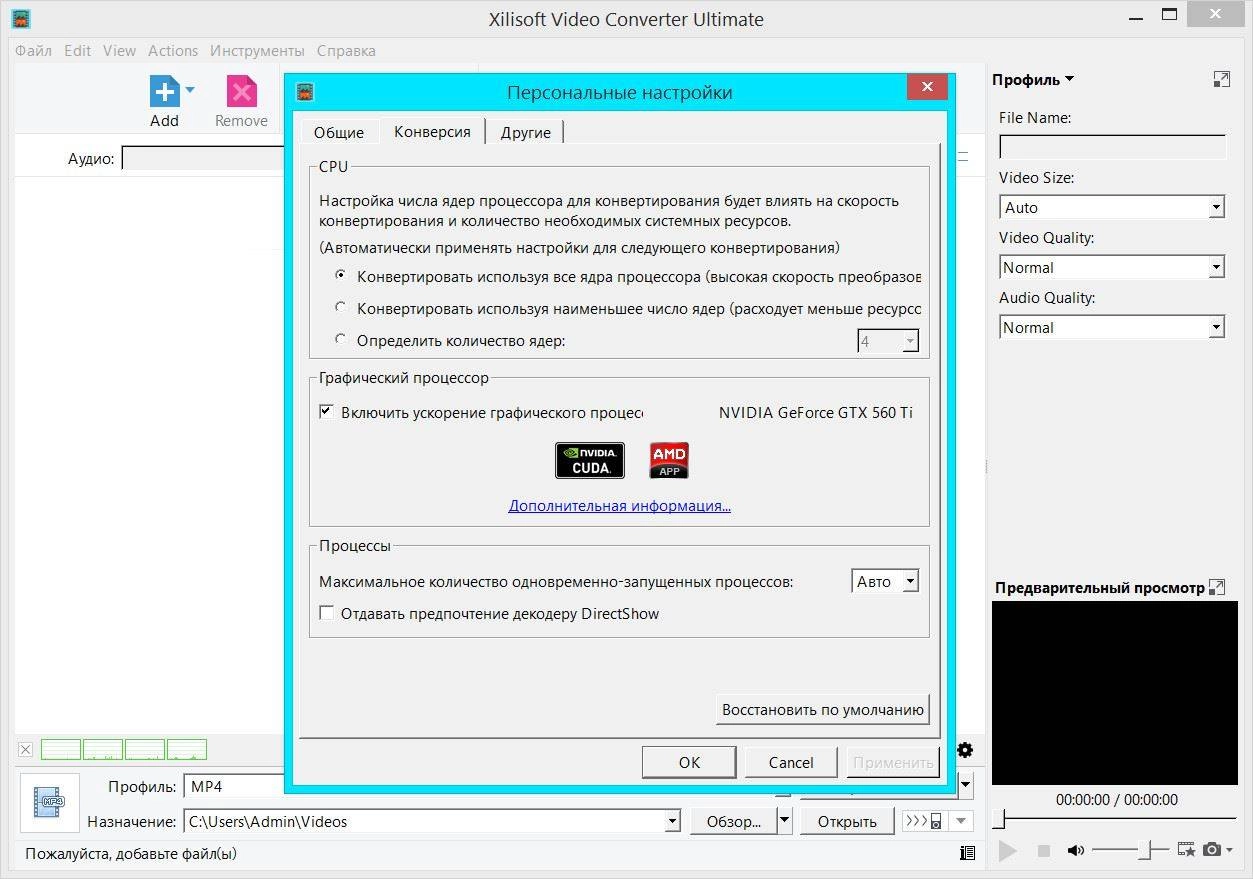1253x879 pixels.
Task: Toggle GPU acceleration checkbox
Action: [326, 411]
